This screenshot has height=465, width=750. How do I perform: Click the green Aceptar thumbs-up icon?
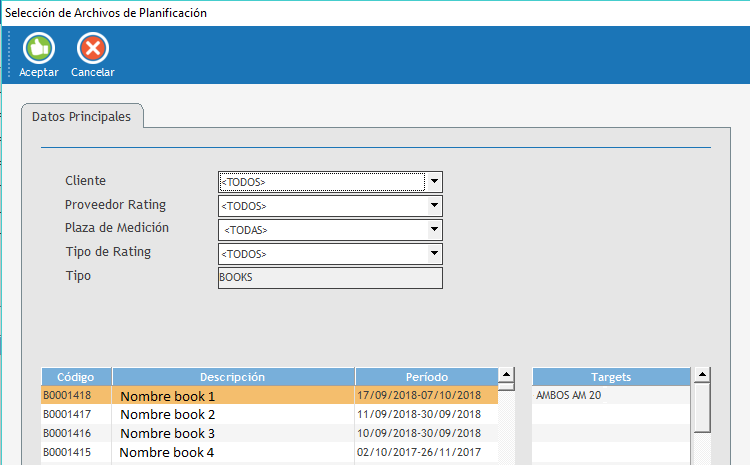tap(38, 48)
